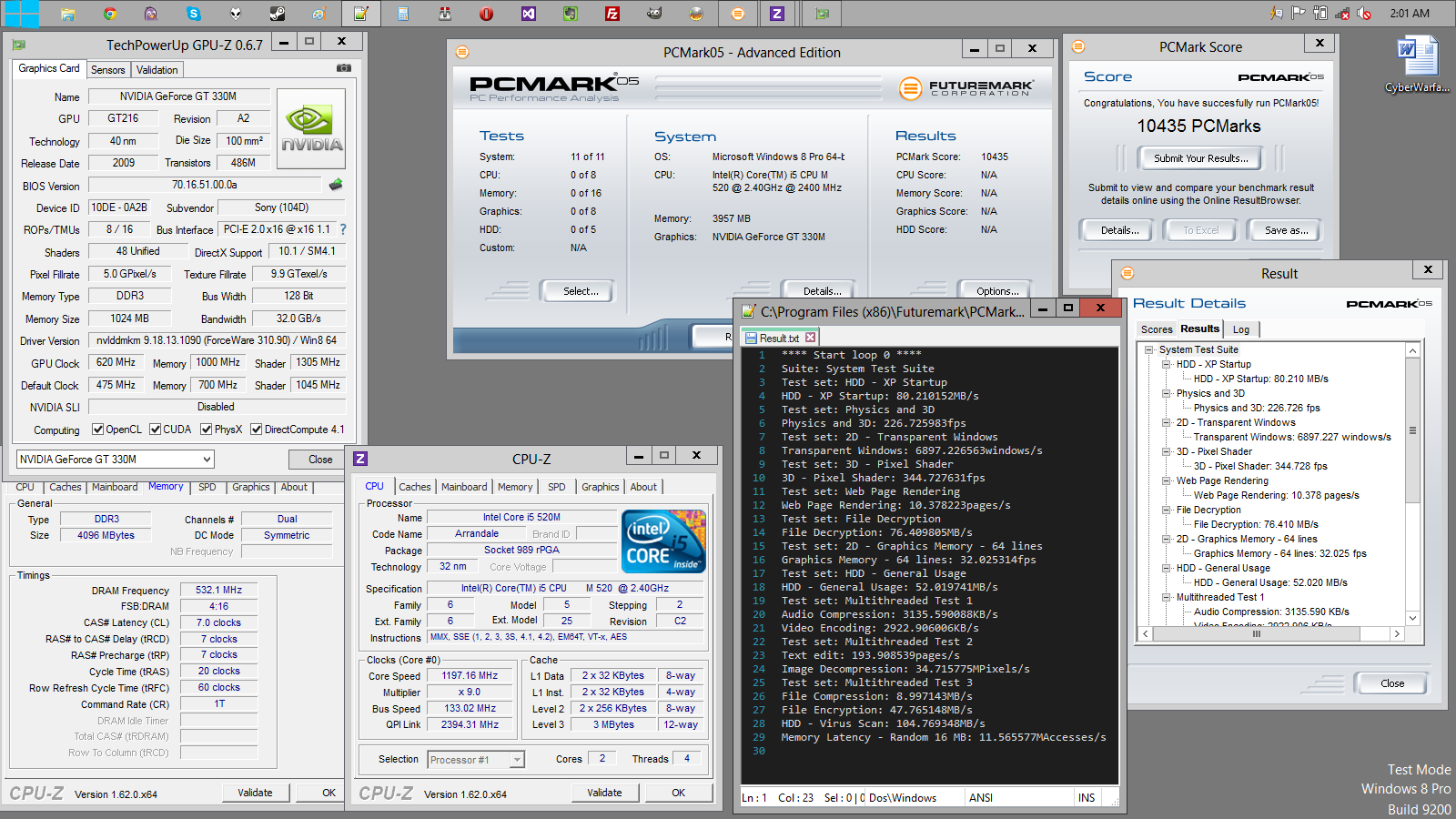The image size is (1456, 819).
Task: Collapse the File Decryption node
Action: click(x=1167, y=510)
